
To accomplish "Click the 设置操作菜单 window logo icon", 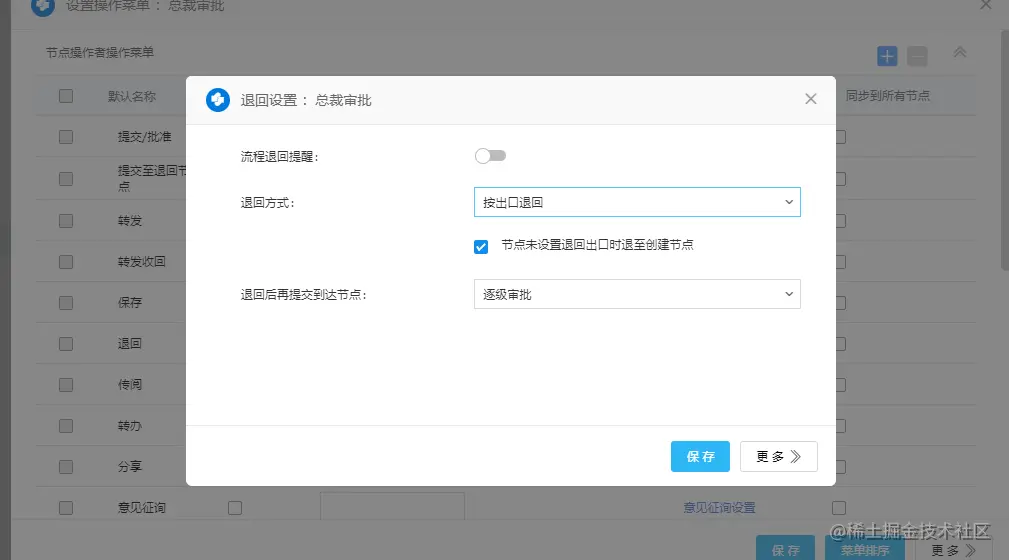I will point(43,6).
